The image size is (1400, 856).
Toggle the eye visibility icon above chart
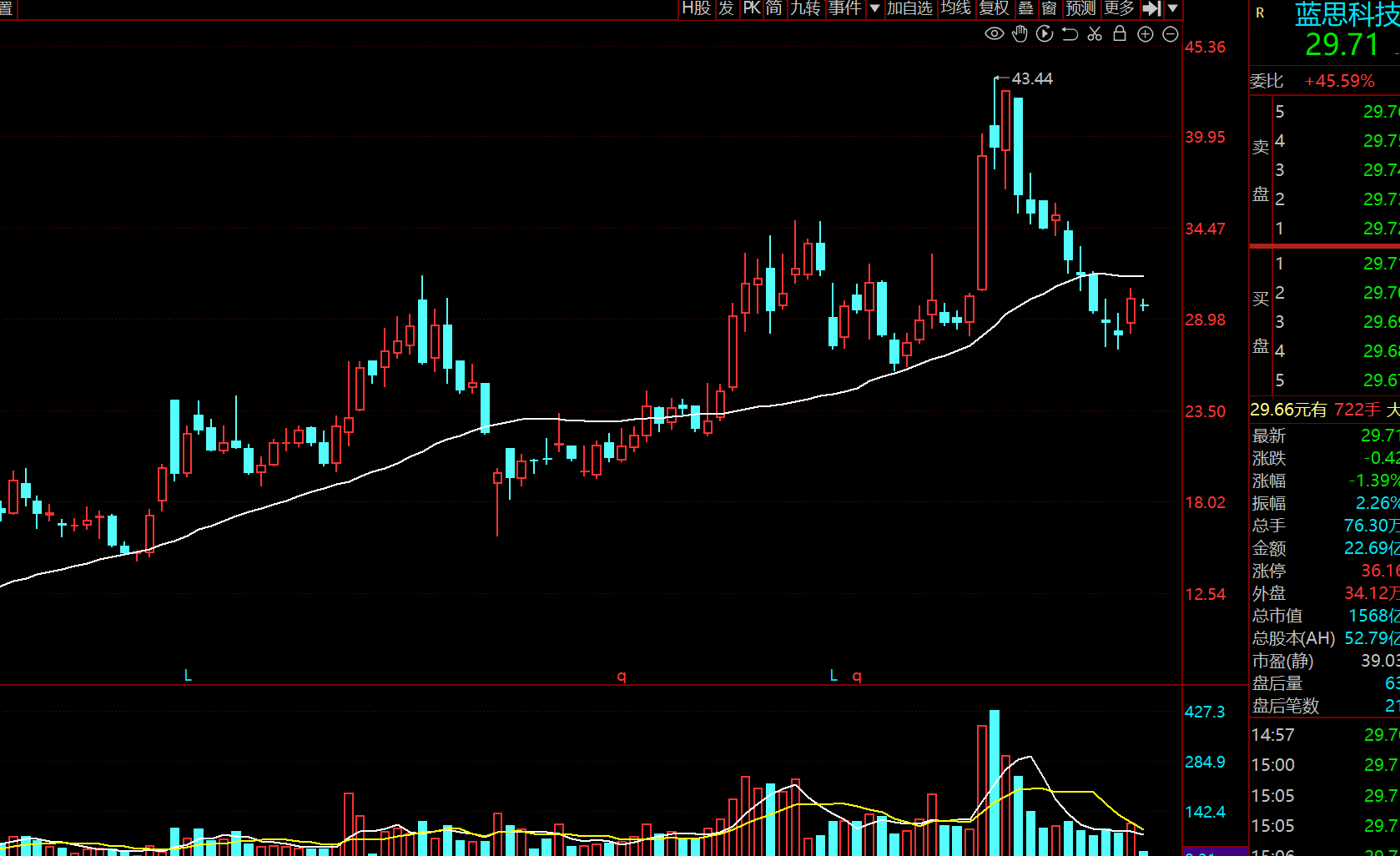[x=994, y=34]
